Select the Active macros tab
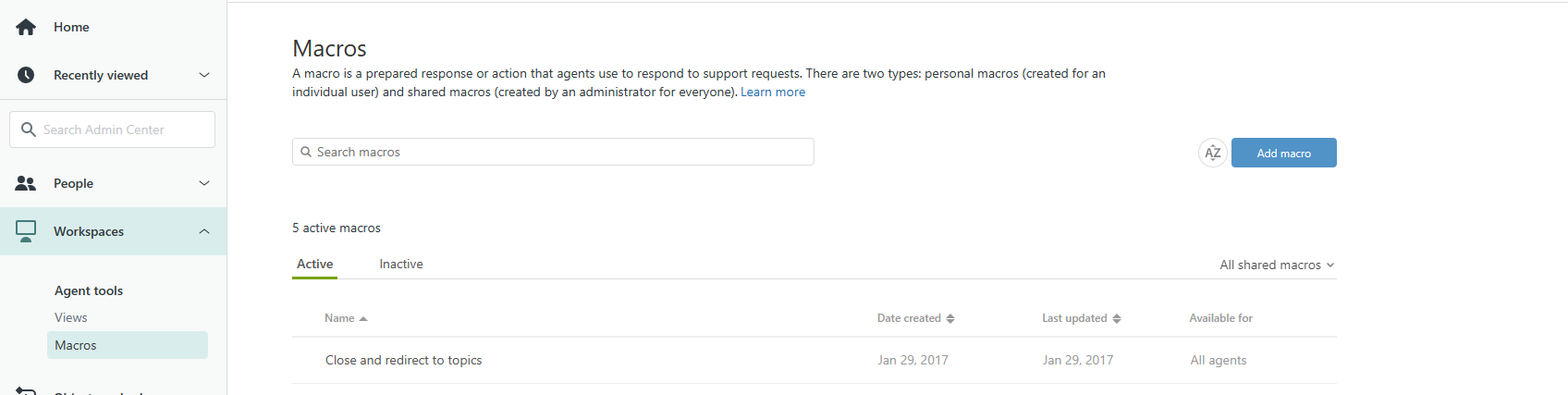 314,264
